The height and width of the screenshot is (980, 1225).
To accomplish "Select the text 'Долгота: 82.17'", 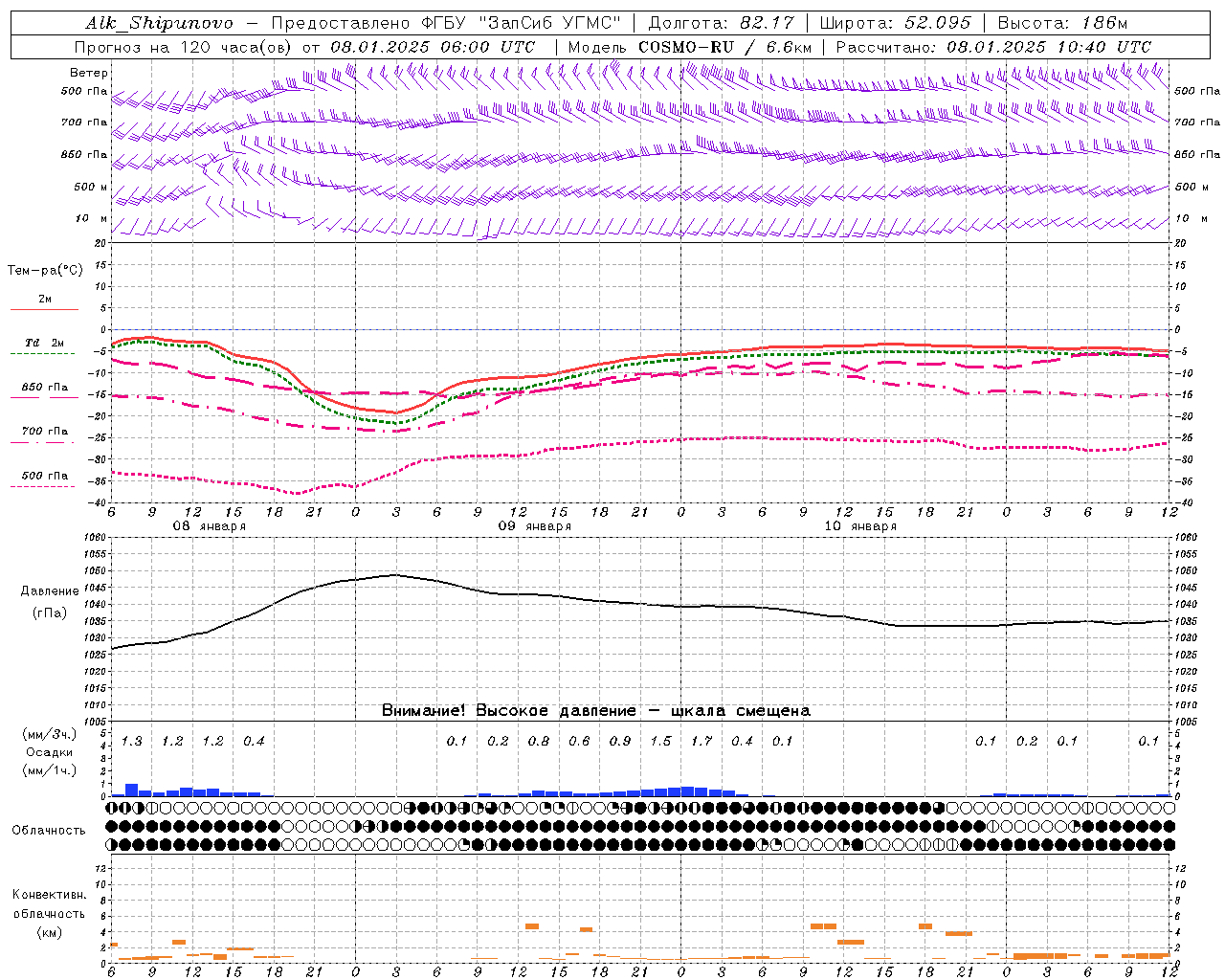I will coord(722,23).
